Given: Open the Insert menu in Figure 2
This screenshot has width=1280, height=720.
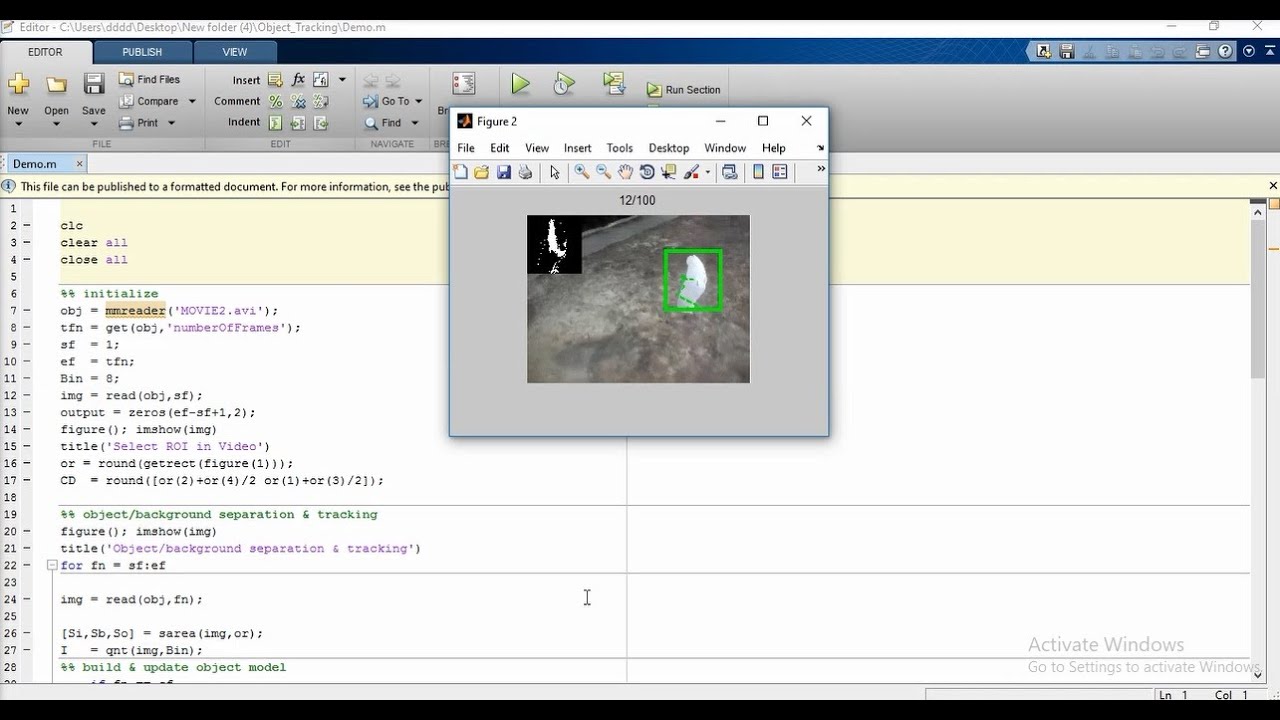Looking at the screenshot, I should pos(578,148).
